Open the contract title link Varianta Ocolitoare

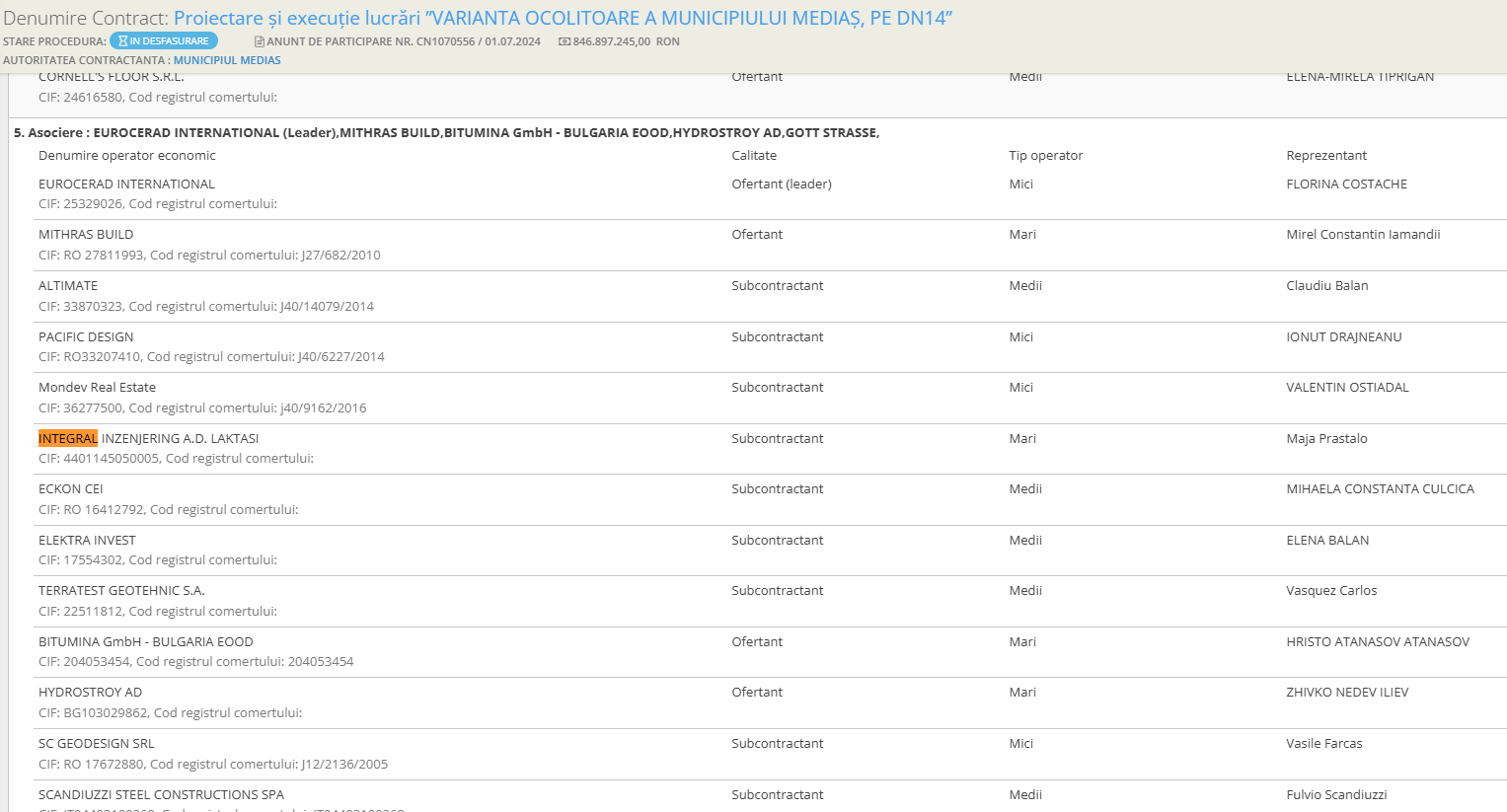coord(563,18)
